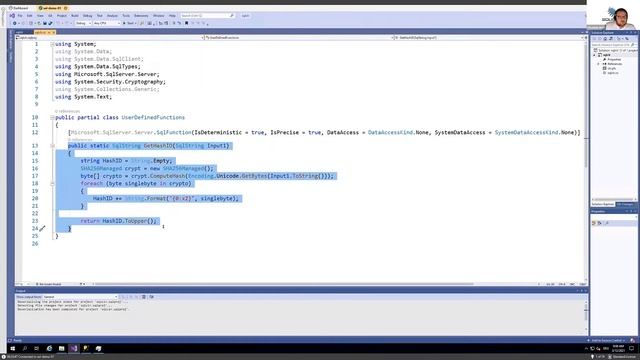
Task: Switch to the Git Changes bottom tab
Action: tap(625, 204)
